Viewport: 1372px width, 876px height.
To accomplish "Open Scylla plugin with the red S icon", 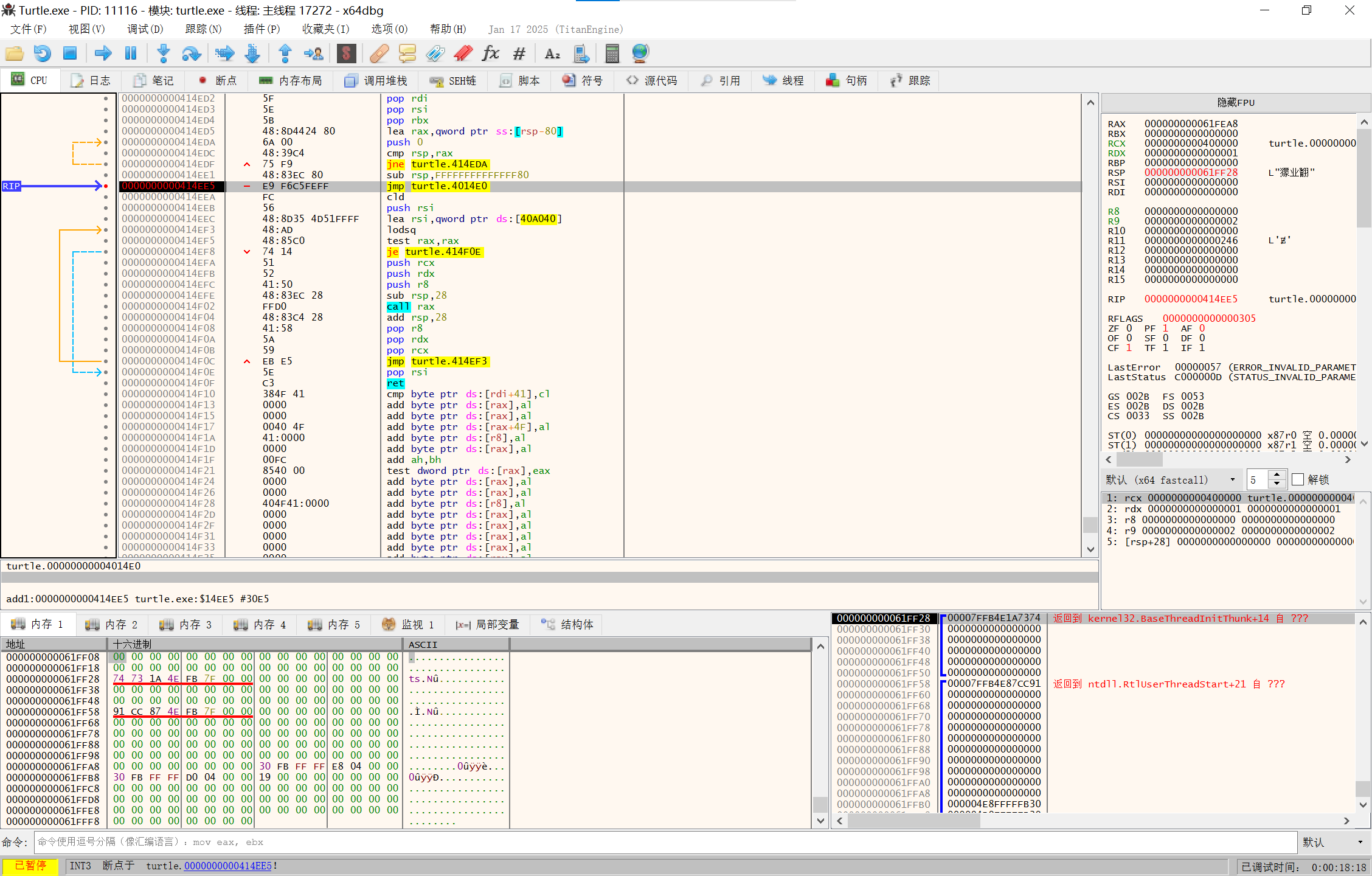I will point(346,54).
